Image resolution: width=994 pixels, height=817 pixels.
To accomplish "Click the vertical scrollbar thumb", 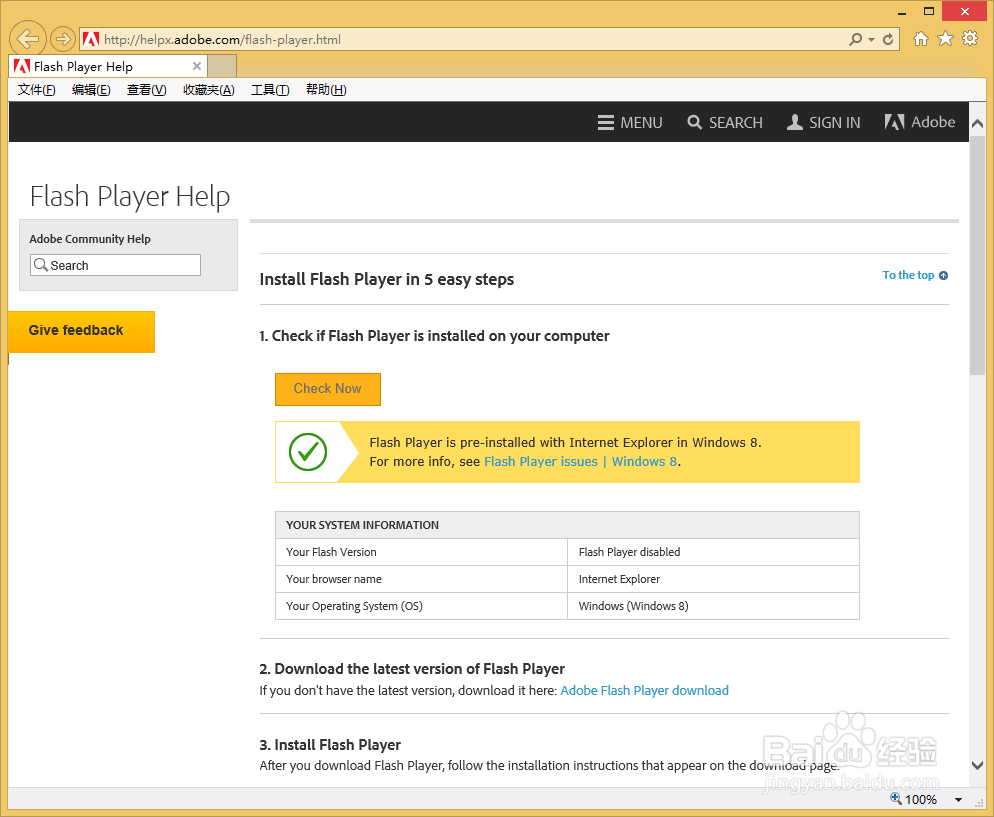I will click(x=977, y=255).
